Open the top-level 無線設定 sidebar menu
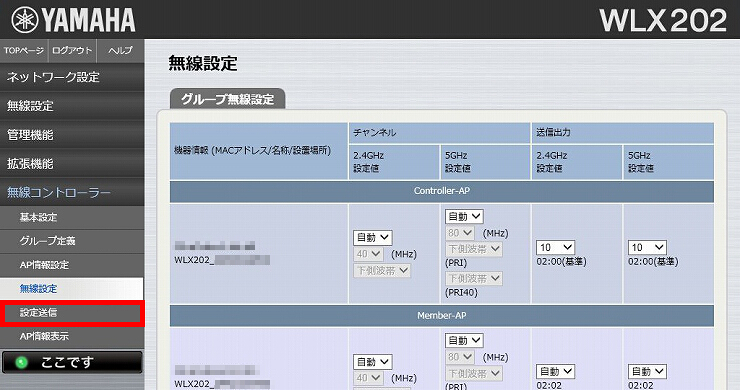The height and width of the screenshot is (390, 740). 72,106
